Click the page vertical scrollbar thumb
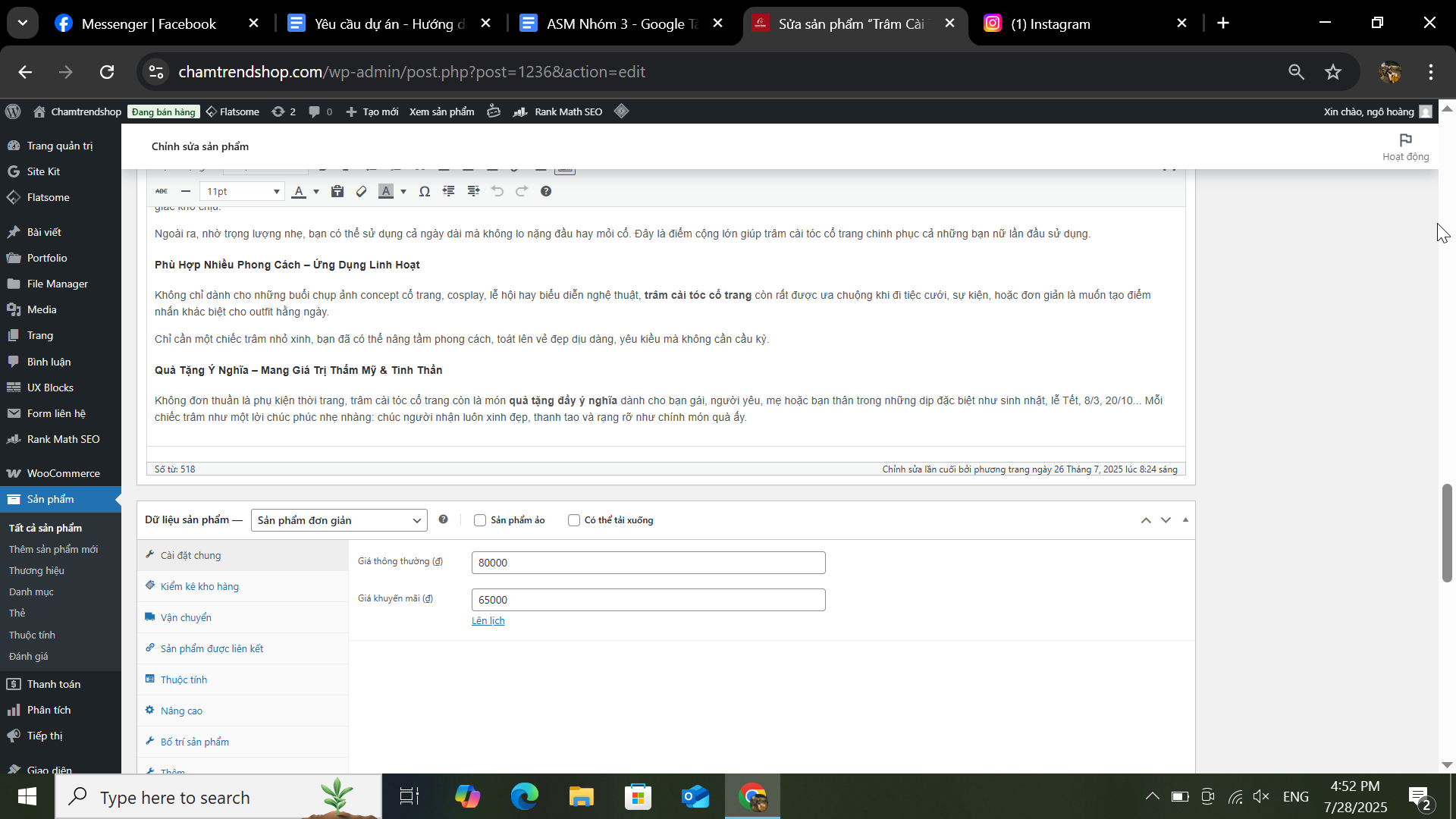 tap(1447, 532)
